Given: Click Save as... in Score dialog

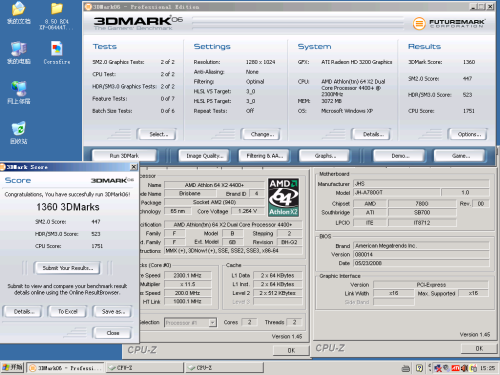Looking at the screenshot, I should click(112, 312).
